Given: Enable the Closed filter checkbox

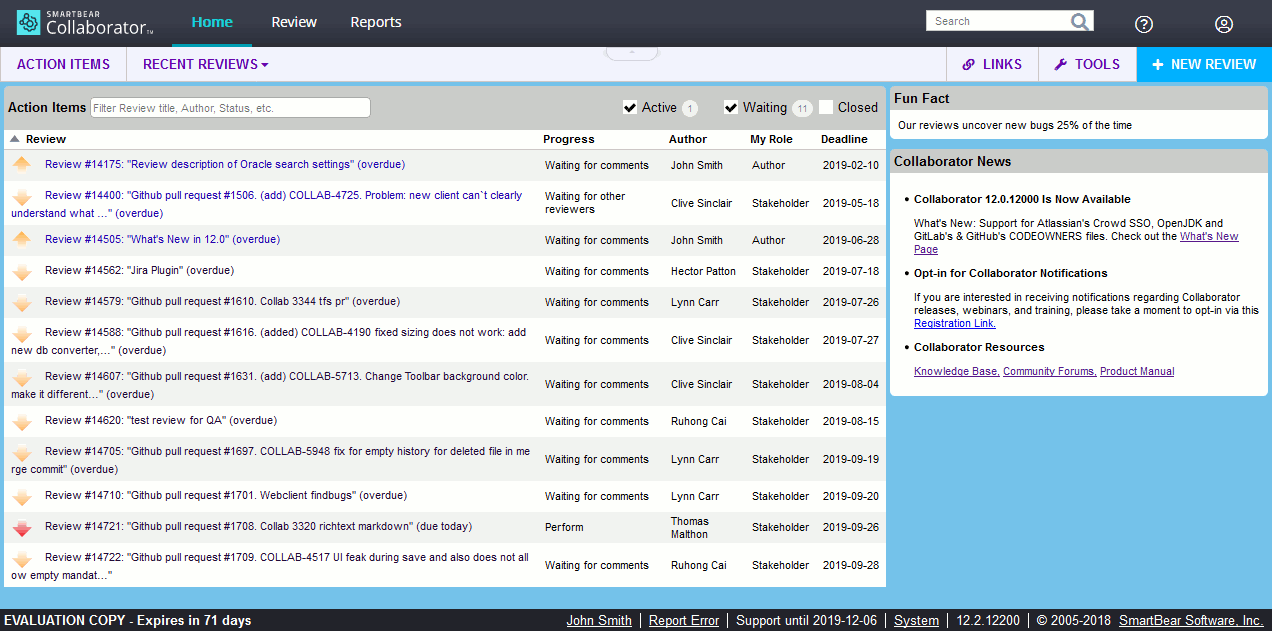Looking at the screenshot, I should (x=826, y=107).
